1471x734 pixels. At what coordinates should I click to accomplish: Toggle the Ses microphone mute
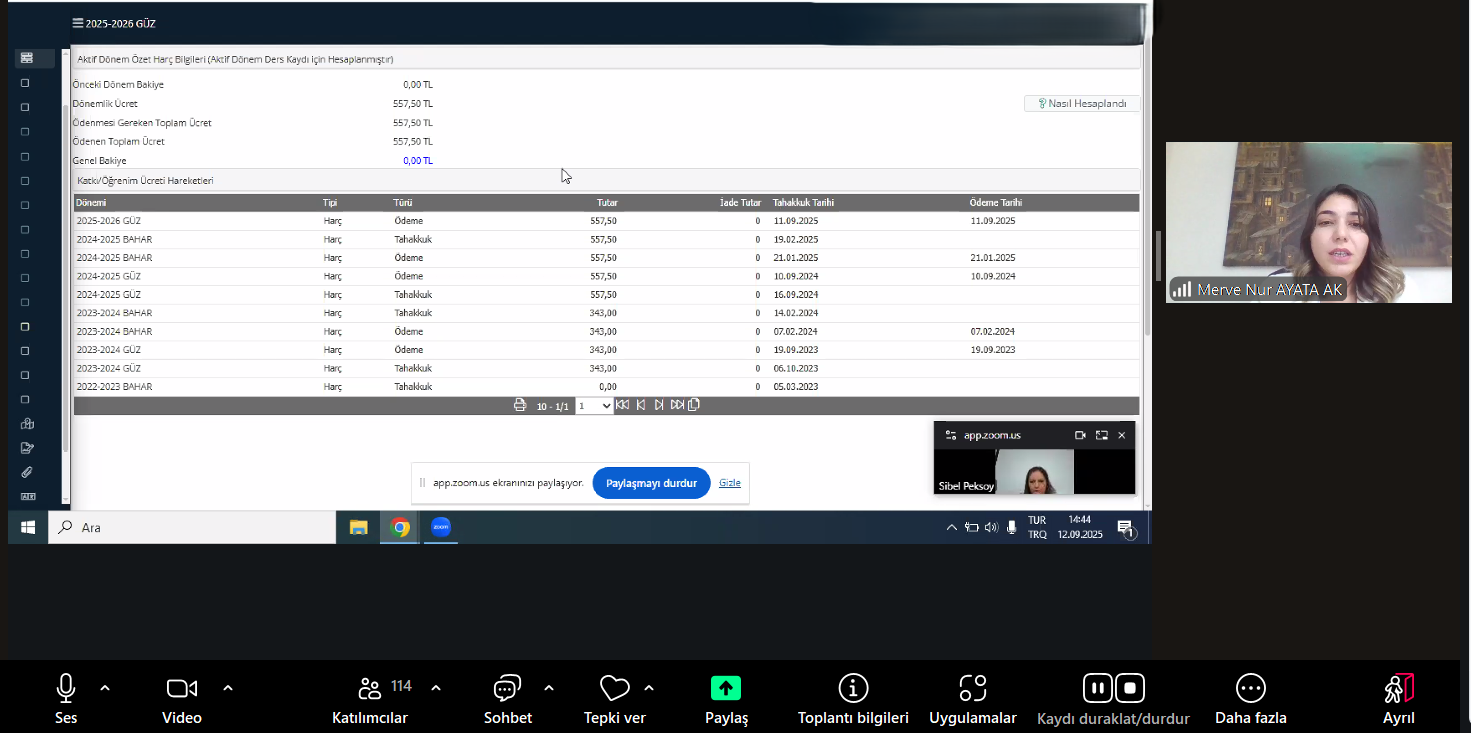(x=66, y=688)
